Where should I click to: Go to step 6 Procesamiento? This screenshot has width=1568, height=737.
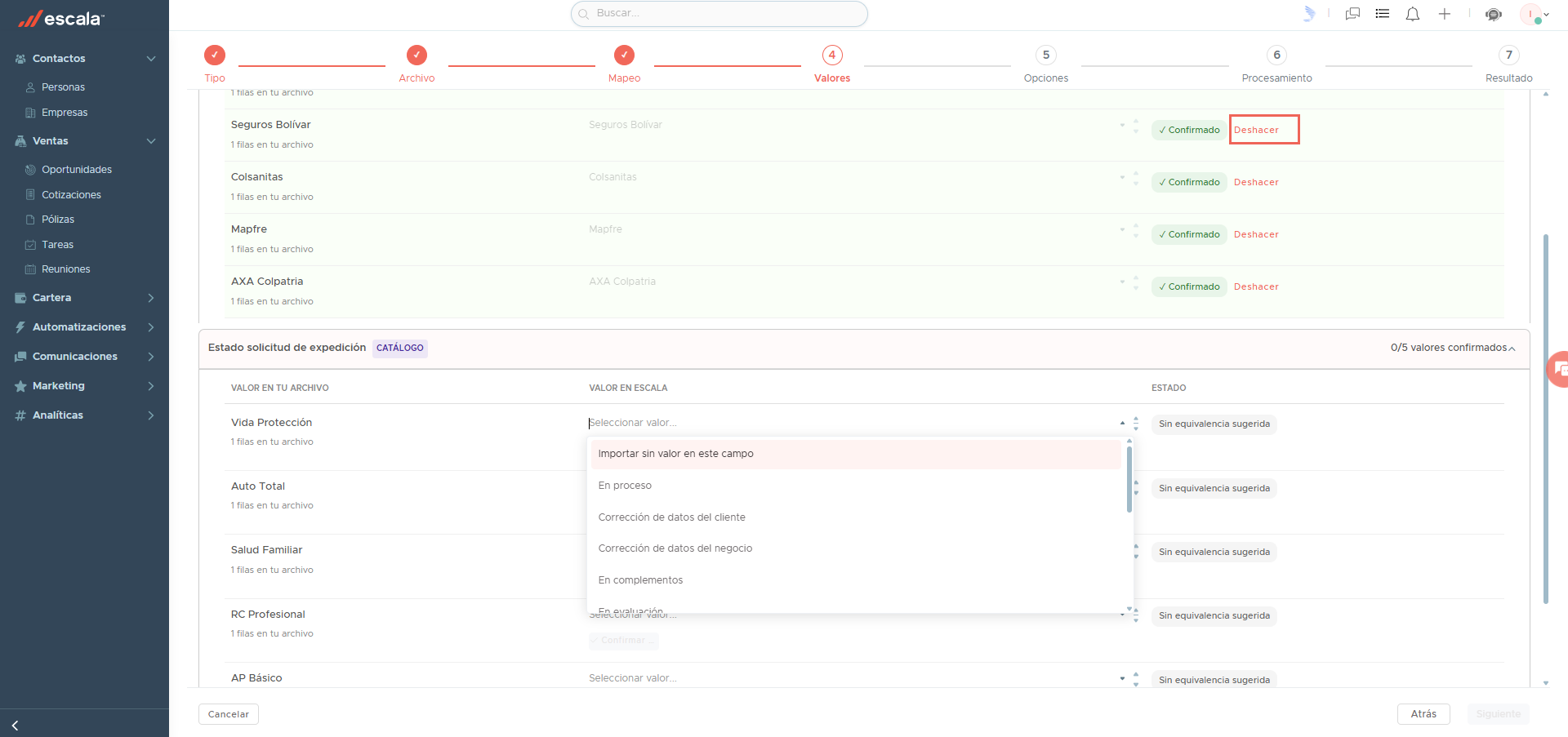[x=1277, y=64]
